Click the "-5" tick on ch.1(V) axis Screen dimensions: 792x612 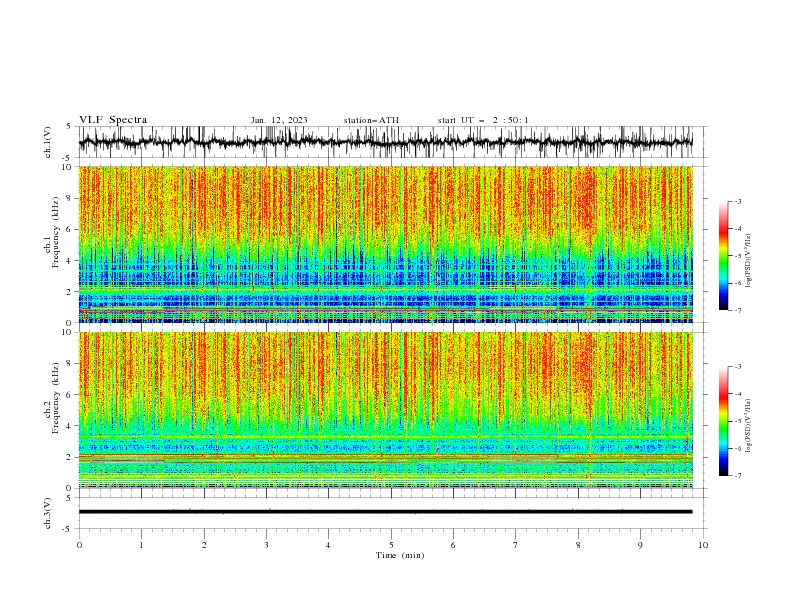[x=67, y=158]
